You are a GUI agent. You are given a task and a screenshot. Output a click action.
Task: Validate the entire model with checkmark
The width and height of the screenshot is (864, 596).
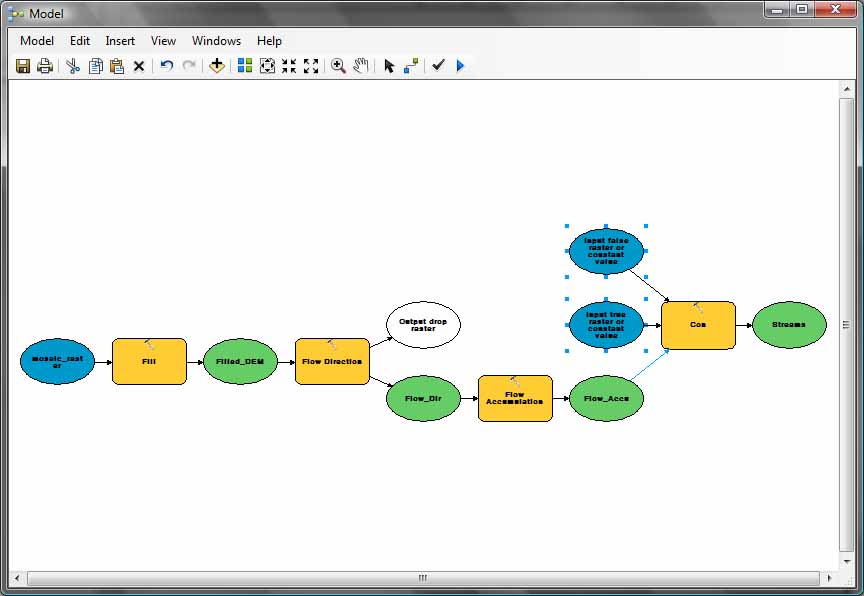[x=438, y=66]
